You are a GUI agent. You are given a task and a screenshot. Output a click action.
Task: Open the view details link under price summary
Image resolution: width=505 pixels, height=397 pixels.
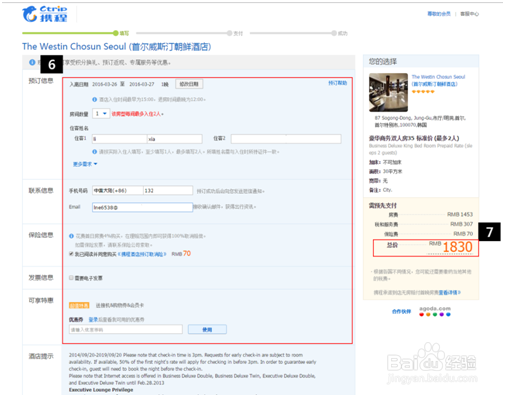click(x=449, y=292)
